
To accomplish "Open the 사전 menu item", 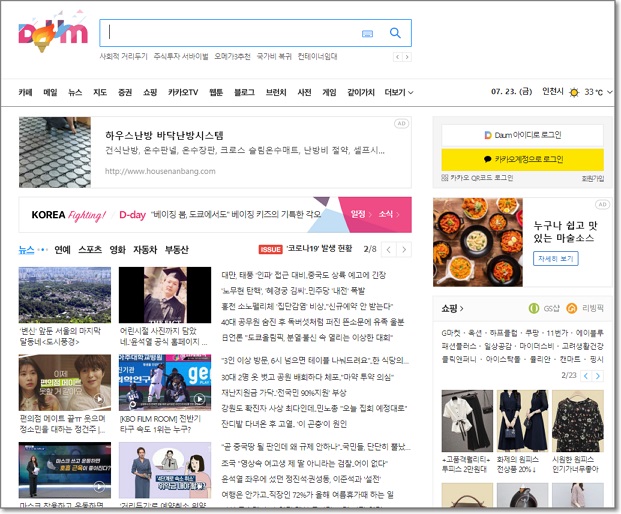I will (x=304, y=92).
